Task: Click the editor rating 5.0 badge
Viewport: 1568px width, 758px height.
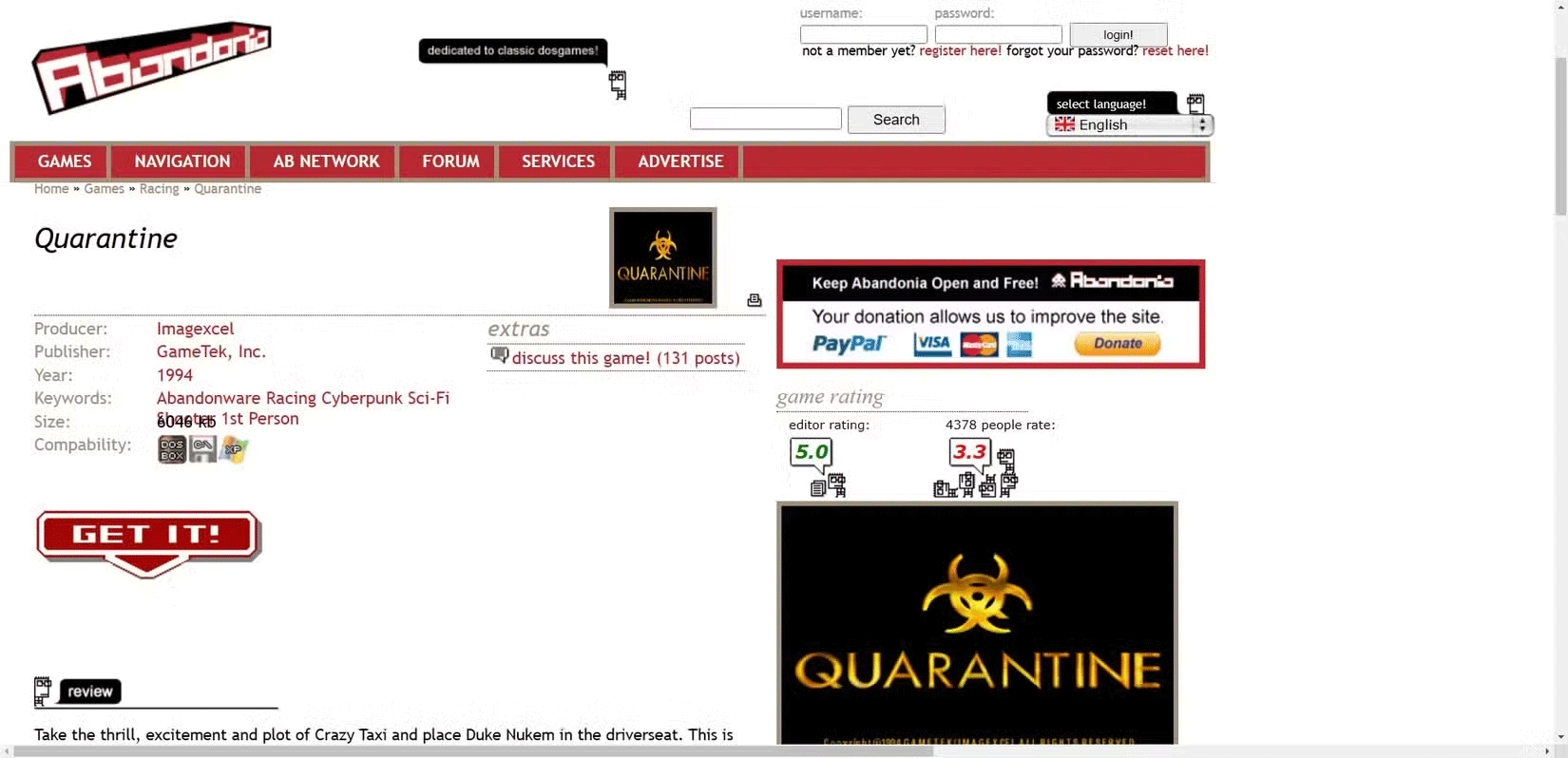Action: (811, 453)
